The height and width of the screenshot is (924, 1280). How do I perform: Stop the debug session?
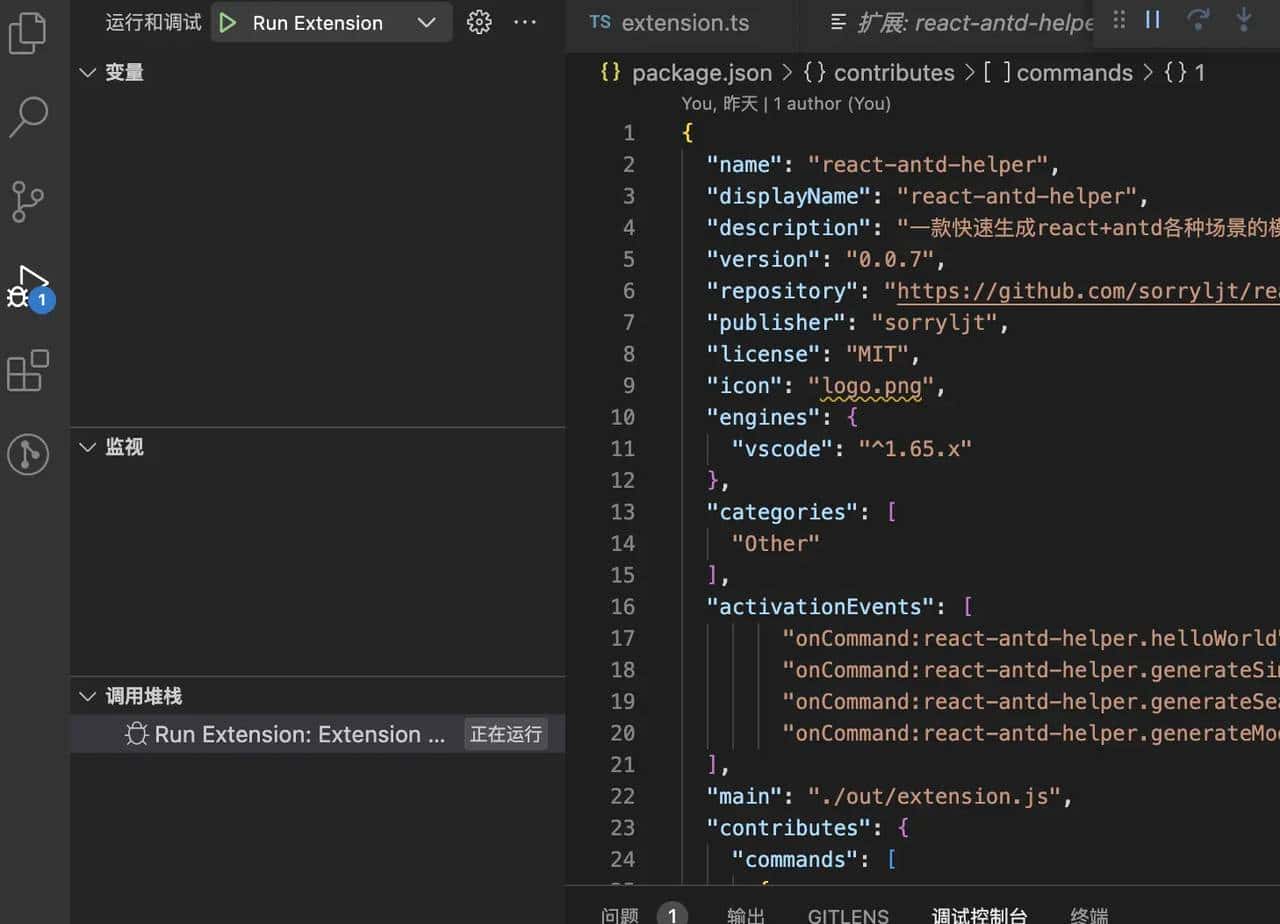(1242, 19)
